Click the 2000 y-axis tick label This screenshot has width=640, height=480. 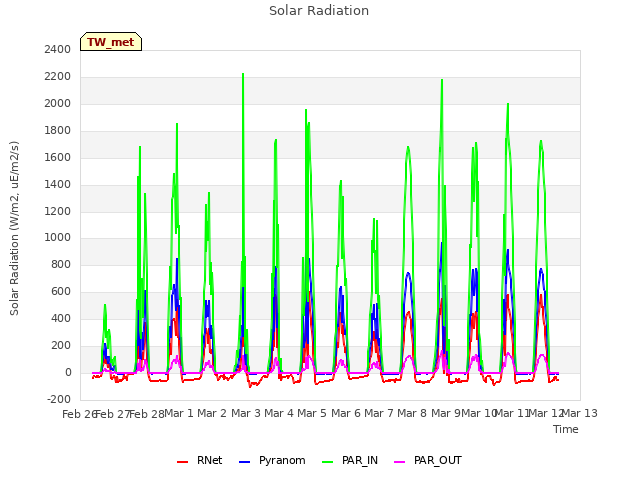(58, 103)
